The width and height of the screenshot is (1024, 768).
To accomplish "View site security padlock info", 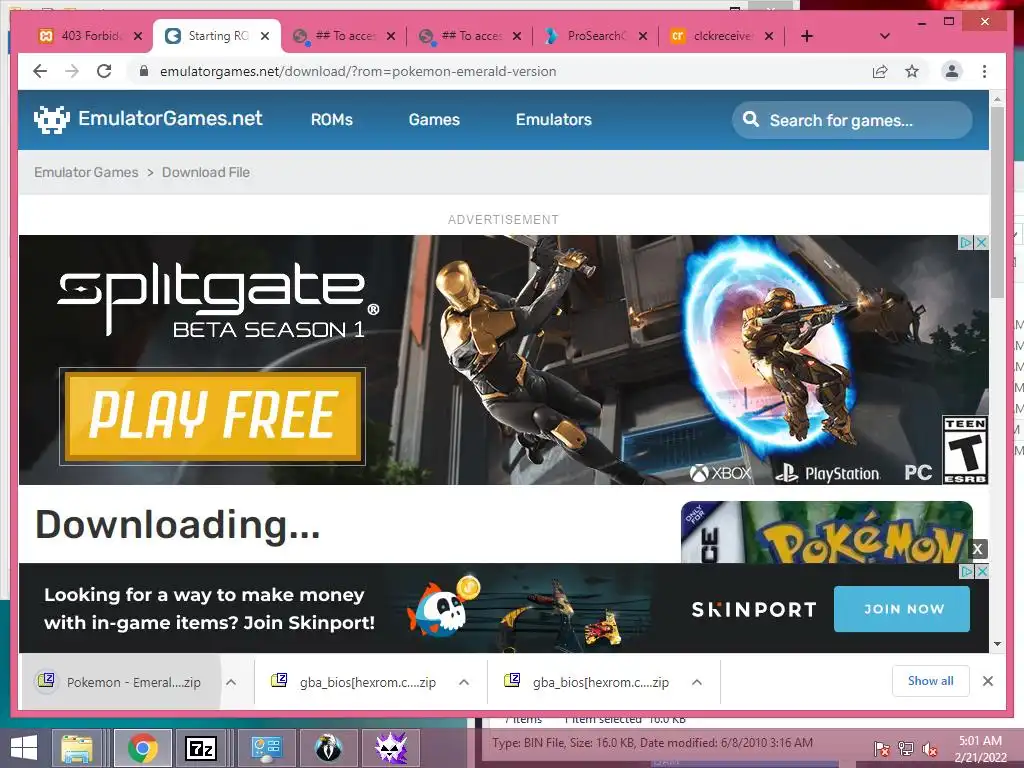I will pyautogui.click(x=144, y=71).
